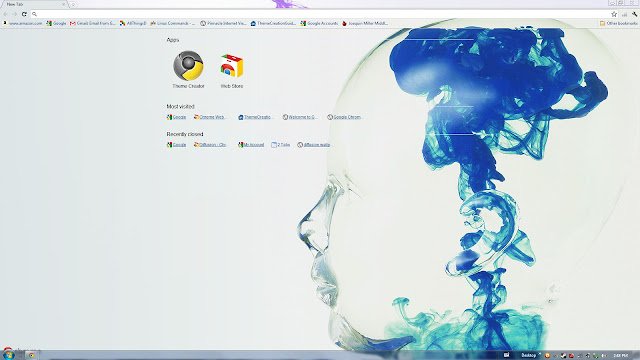
Task: Click the Desktop toolbar label in taskbar
Action: click(528, 356)
